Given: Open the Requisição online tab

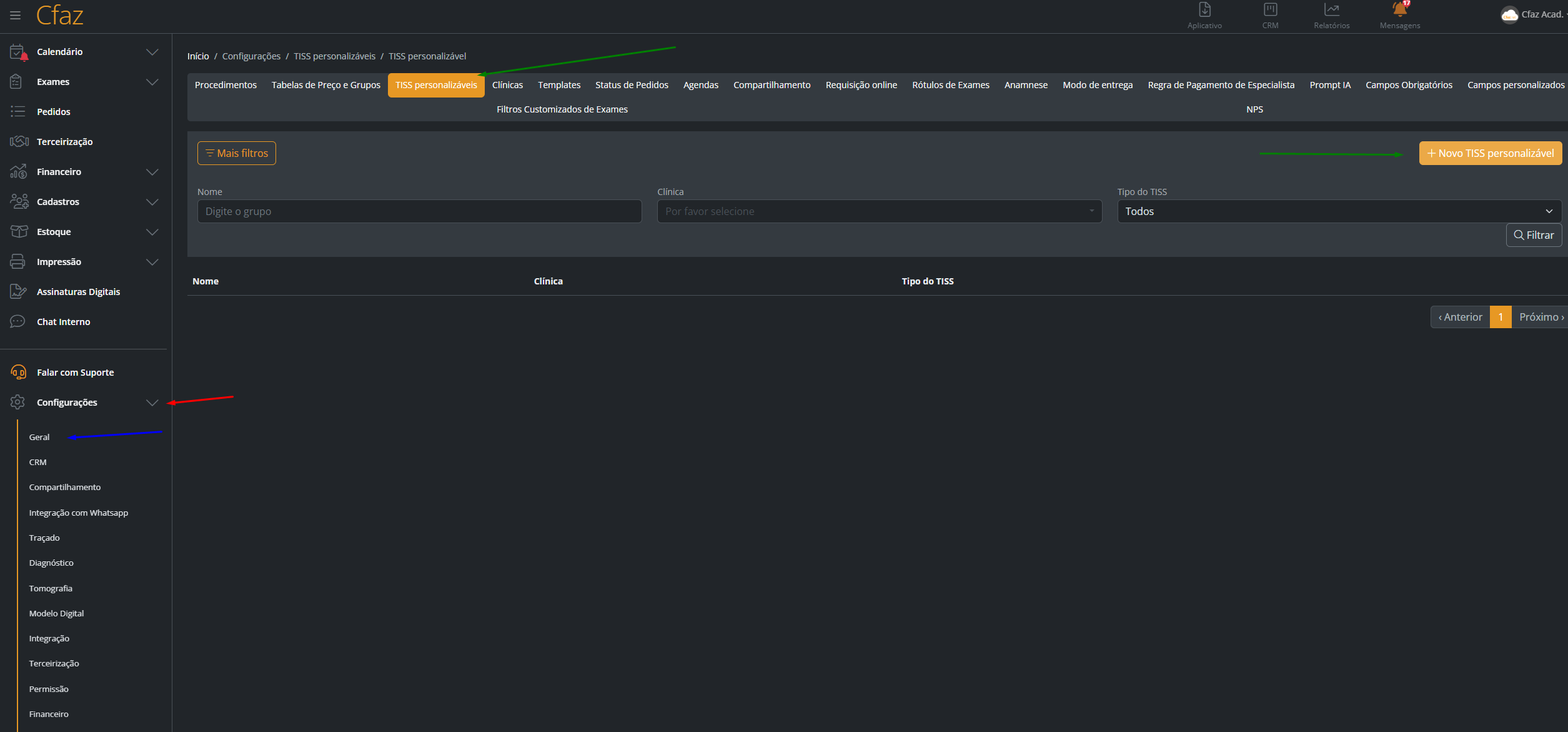Looking at the screenshot, I should point(861,85).
